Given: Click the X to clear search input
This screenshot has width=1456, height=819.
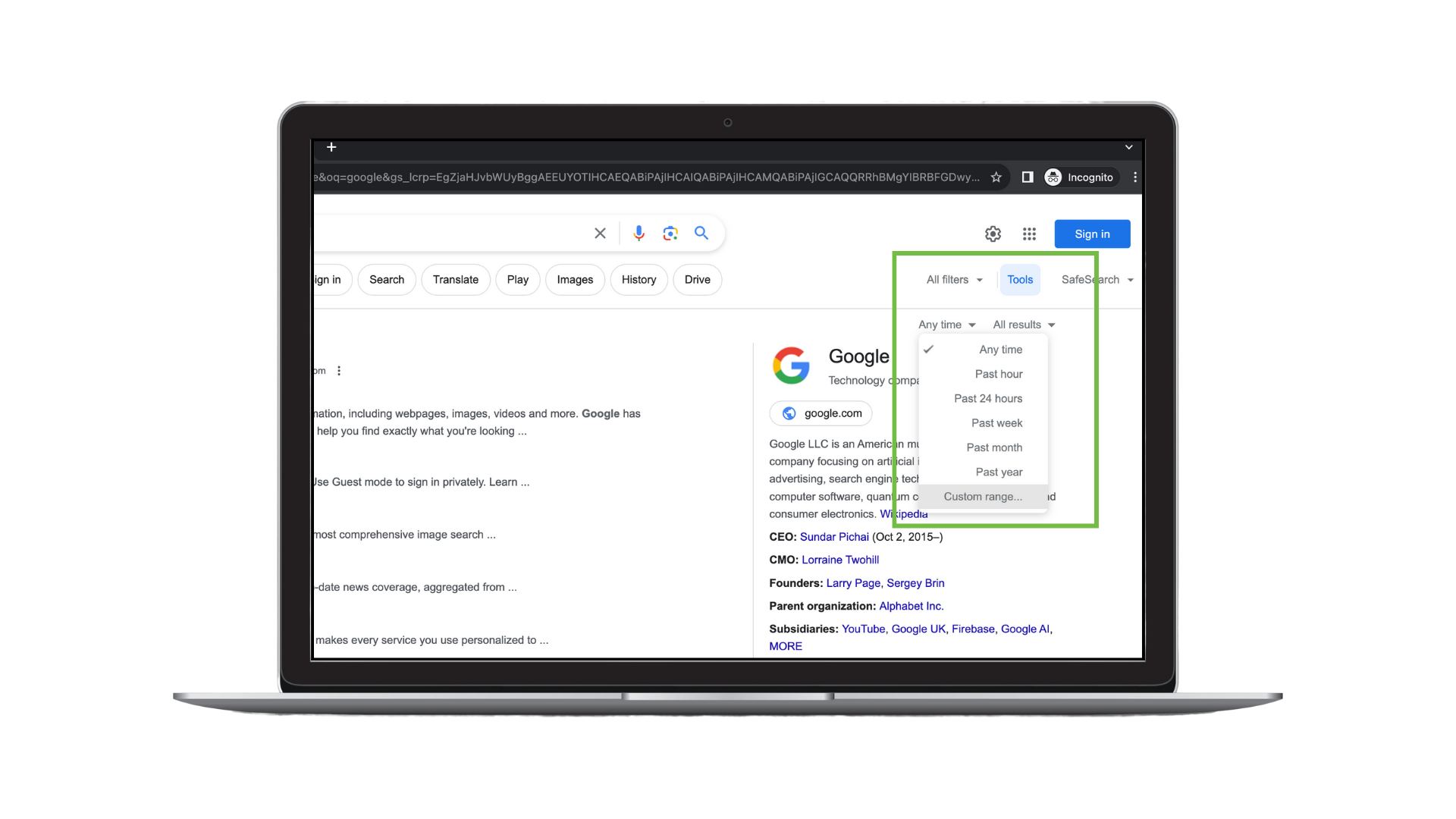Looking at the screenshot, I should point(601,233).
